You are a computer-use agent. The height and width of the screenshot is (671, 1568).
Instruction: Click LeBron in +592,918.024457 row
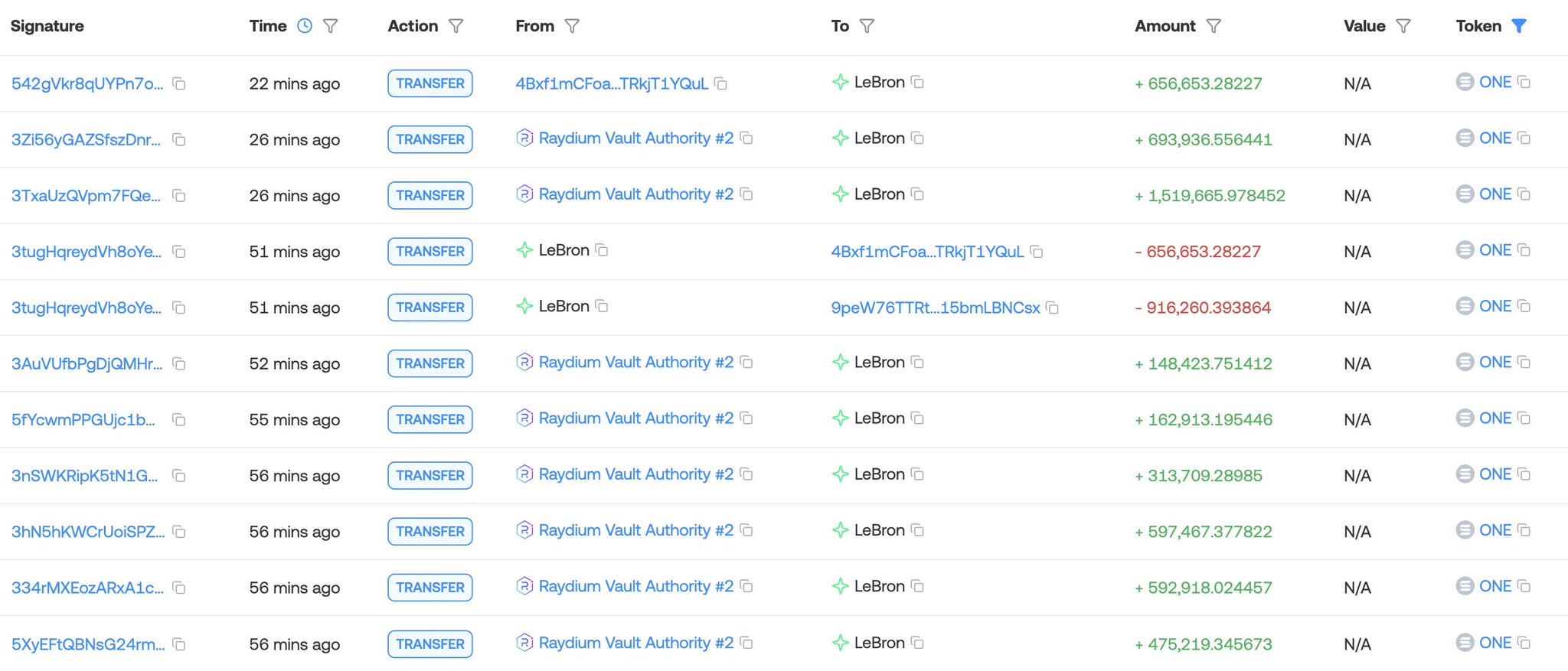879,586
